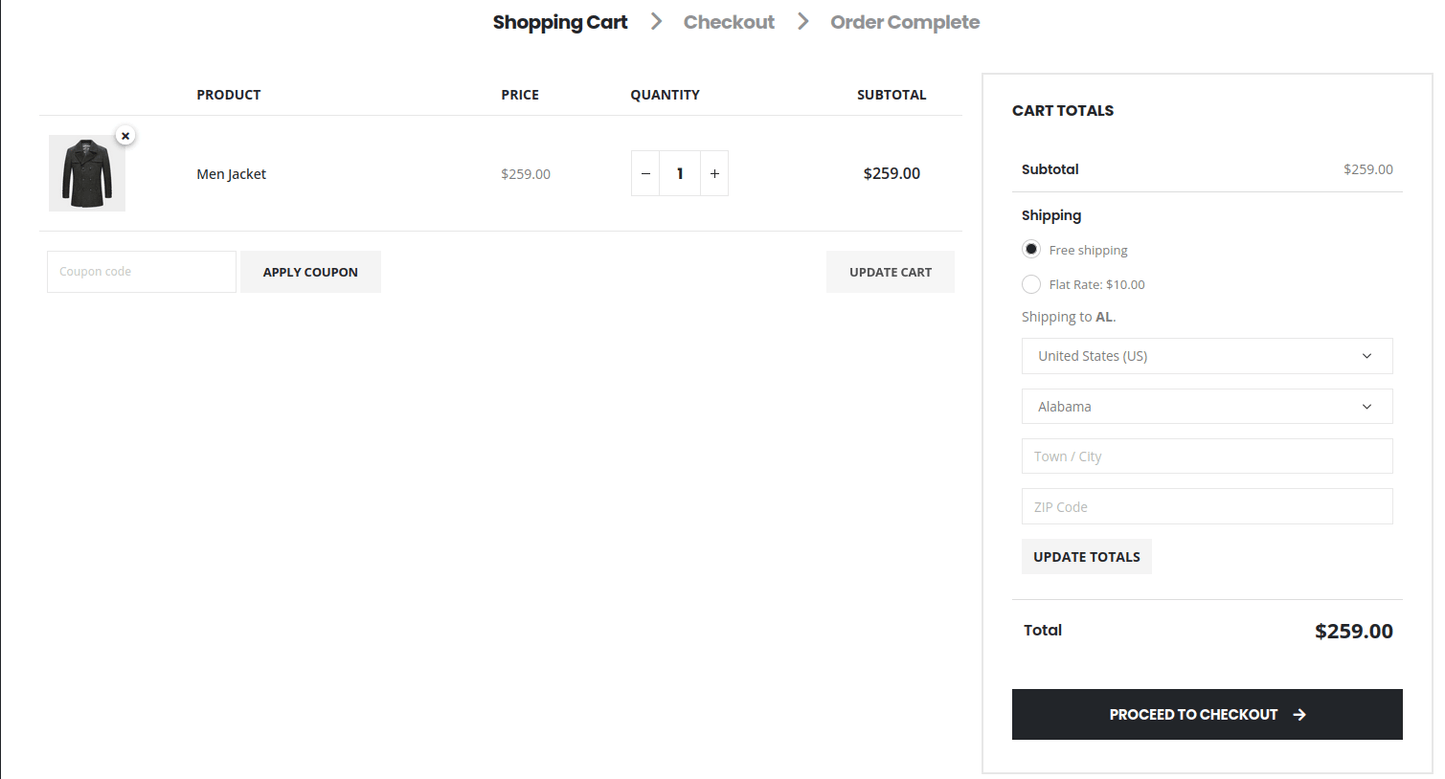Remove Men Jacket using the × icon

pyautogui.click(x=125, y=135)
